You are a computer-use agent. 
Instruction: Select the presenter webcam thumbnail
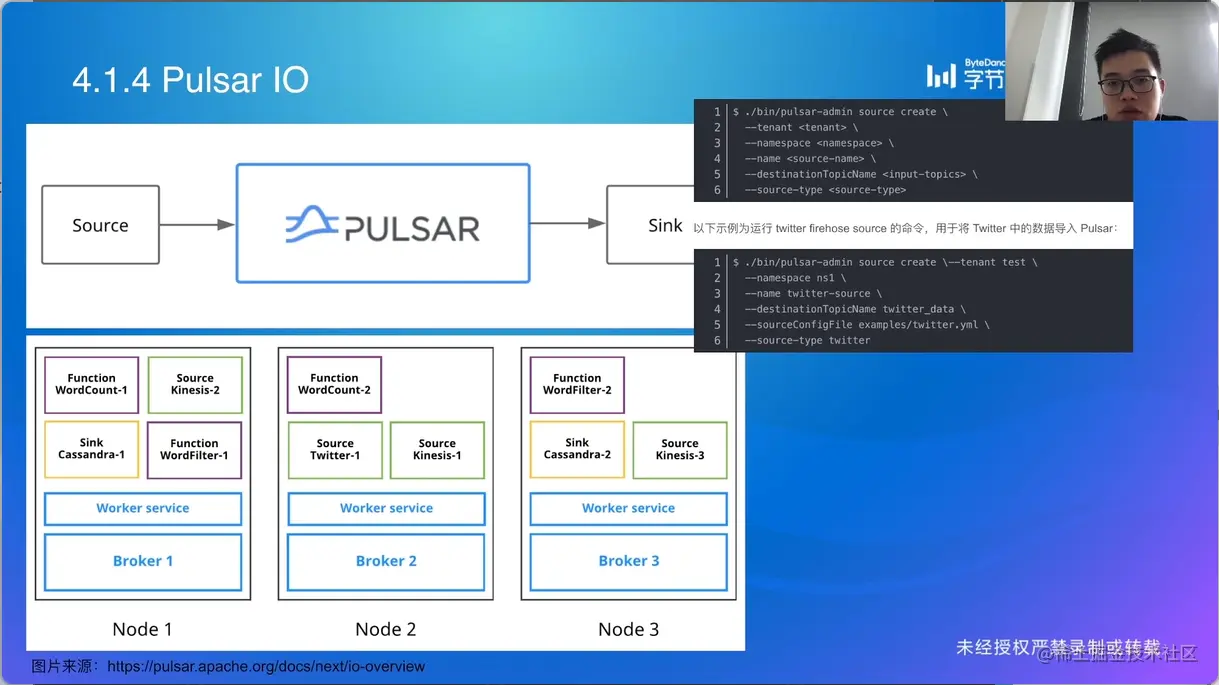coord(1111,61)
